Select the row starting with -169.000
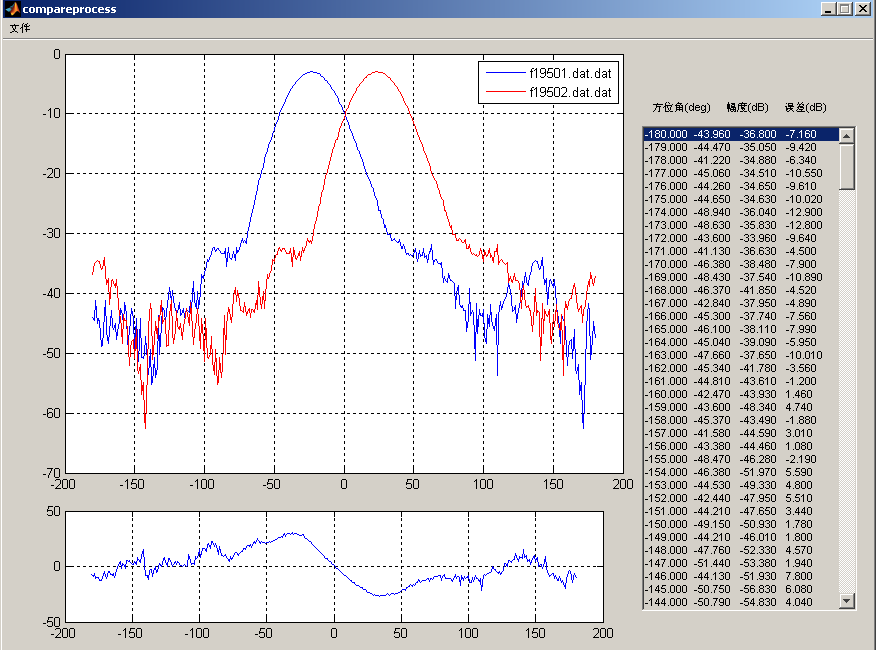The image size is (876, 650). (741, 277)
